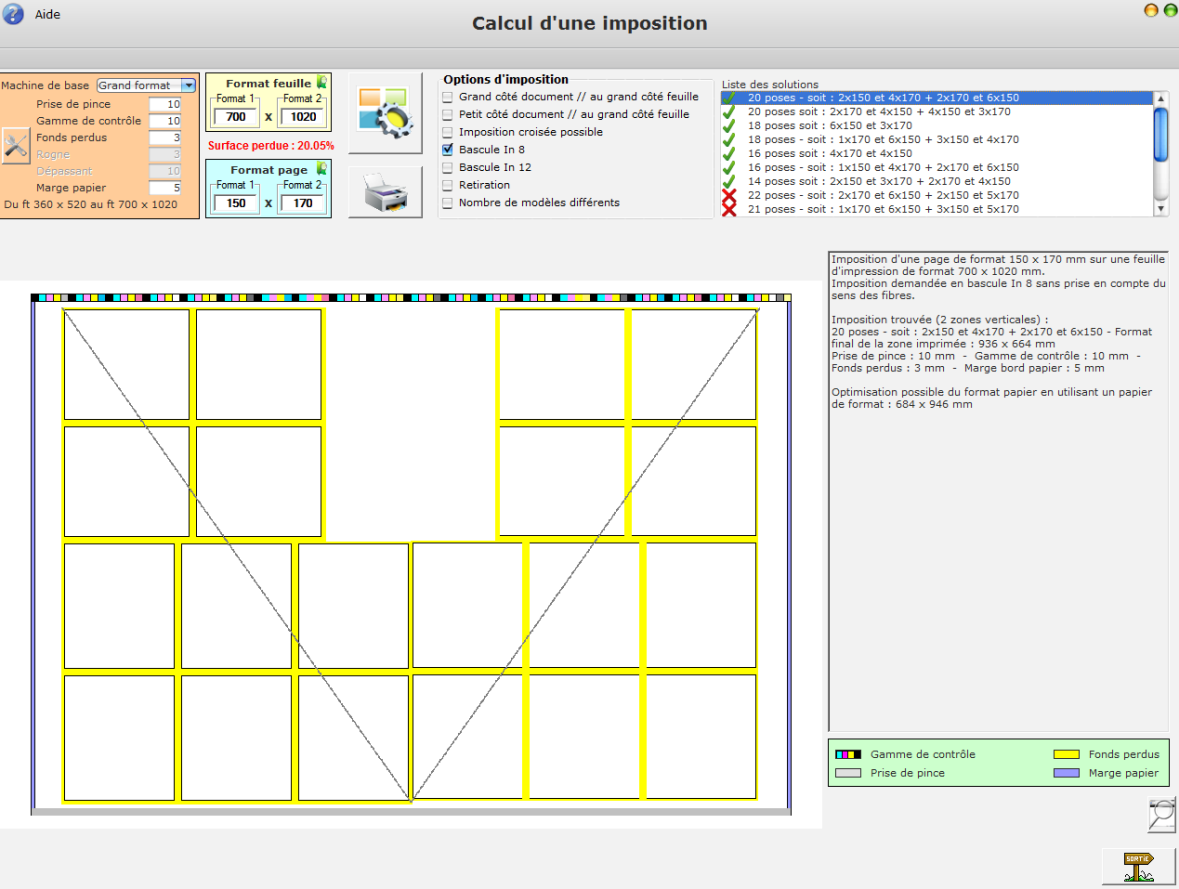Click the solutions list scroll-down arrow
1179x889 pixels.
pos(1160,209)
